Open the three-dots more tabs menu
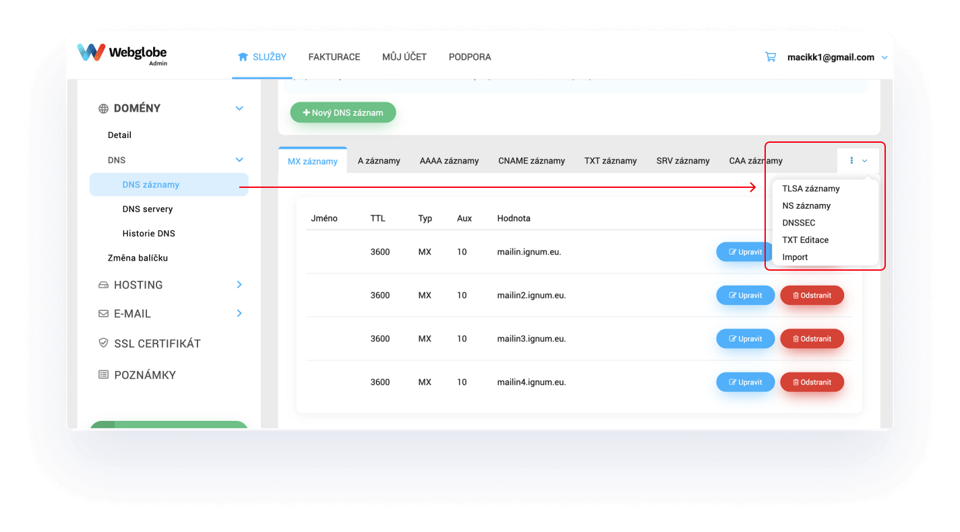 tap(858, 160)
